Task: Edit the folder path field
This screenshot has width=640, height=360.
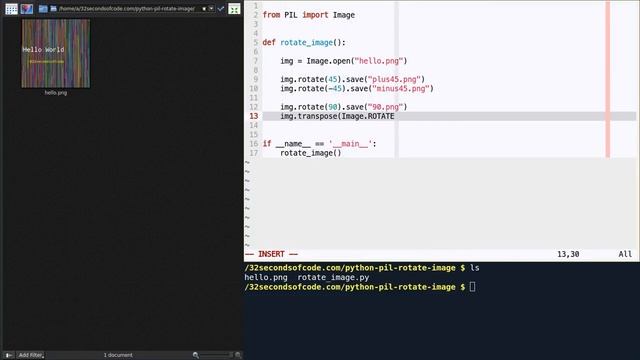Action: pyautogui.click(x=128, y=9)
